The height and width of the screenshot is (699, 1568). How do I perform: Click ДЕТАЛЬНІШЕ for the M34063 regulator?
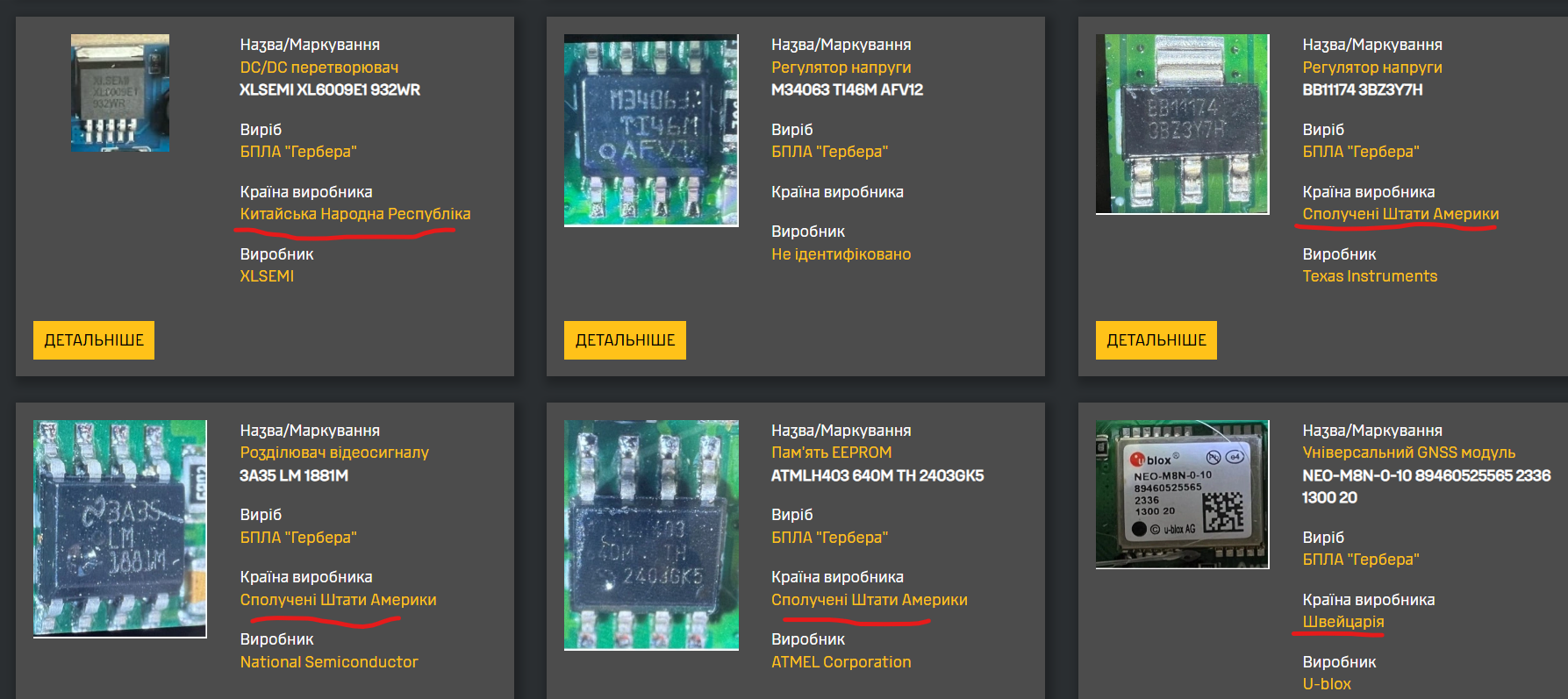point(625,340)
